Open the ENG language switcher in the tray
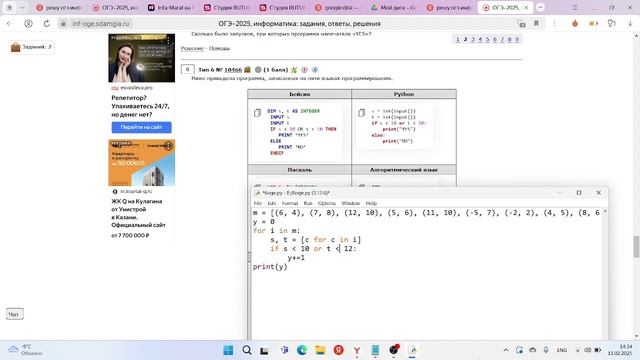The height and width of the screenshot is (360, 640). [x=562, y=350]
